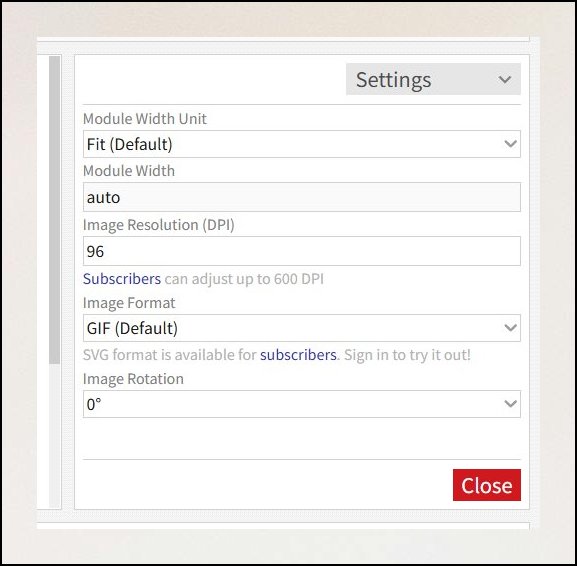Viewport: 577px width, 566px height.
Task: Expand the Image Format dropdown
Action: [x=302, y=328]
